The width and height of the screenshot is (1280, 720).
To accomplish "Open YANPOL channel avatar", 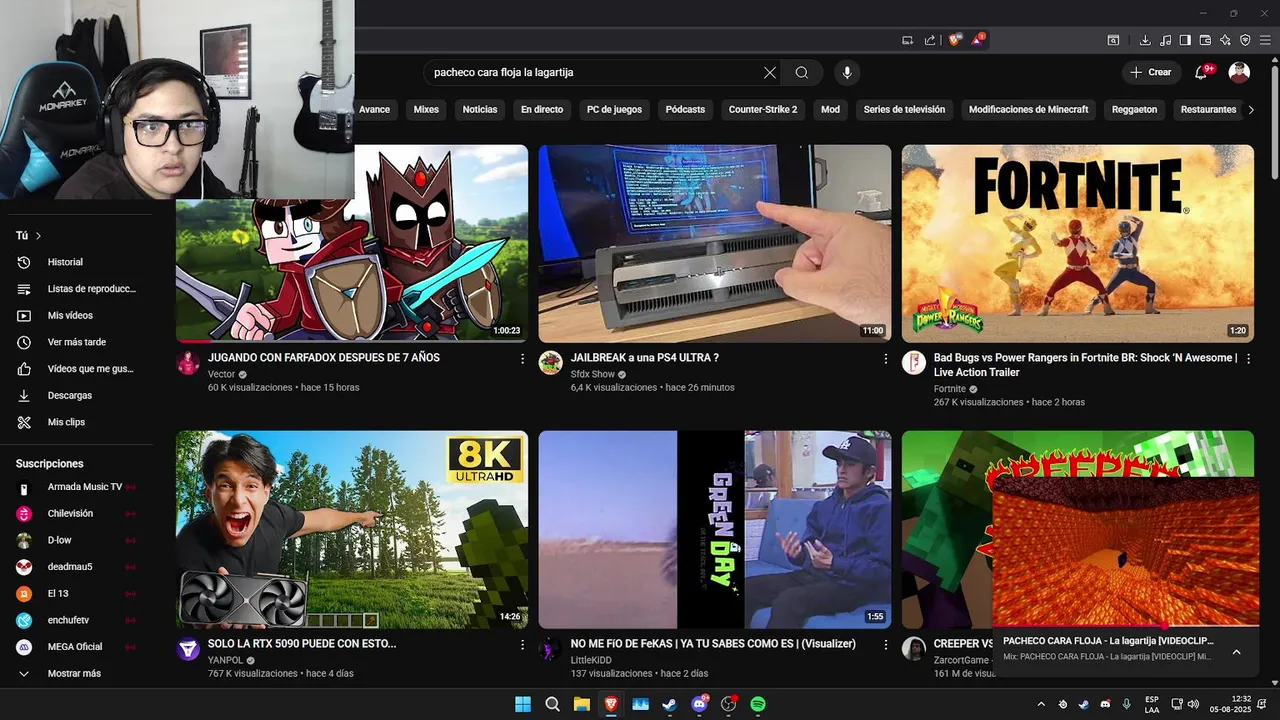I will tap(188, 649).
